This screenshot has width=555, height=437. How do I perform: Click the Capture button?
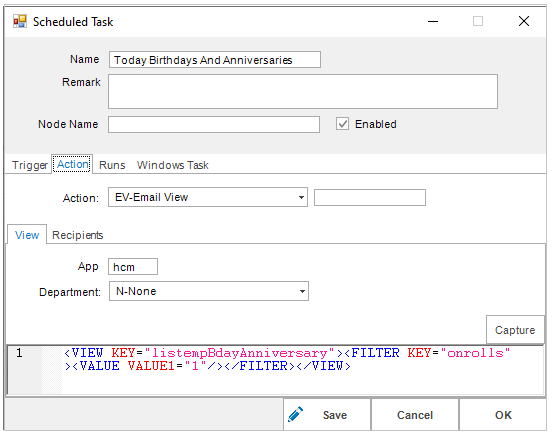click(x=515, y=330)
